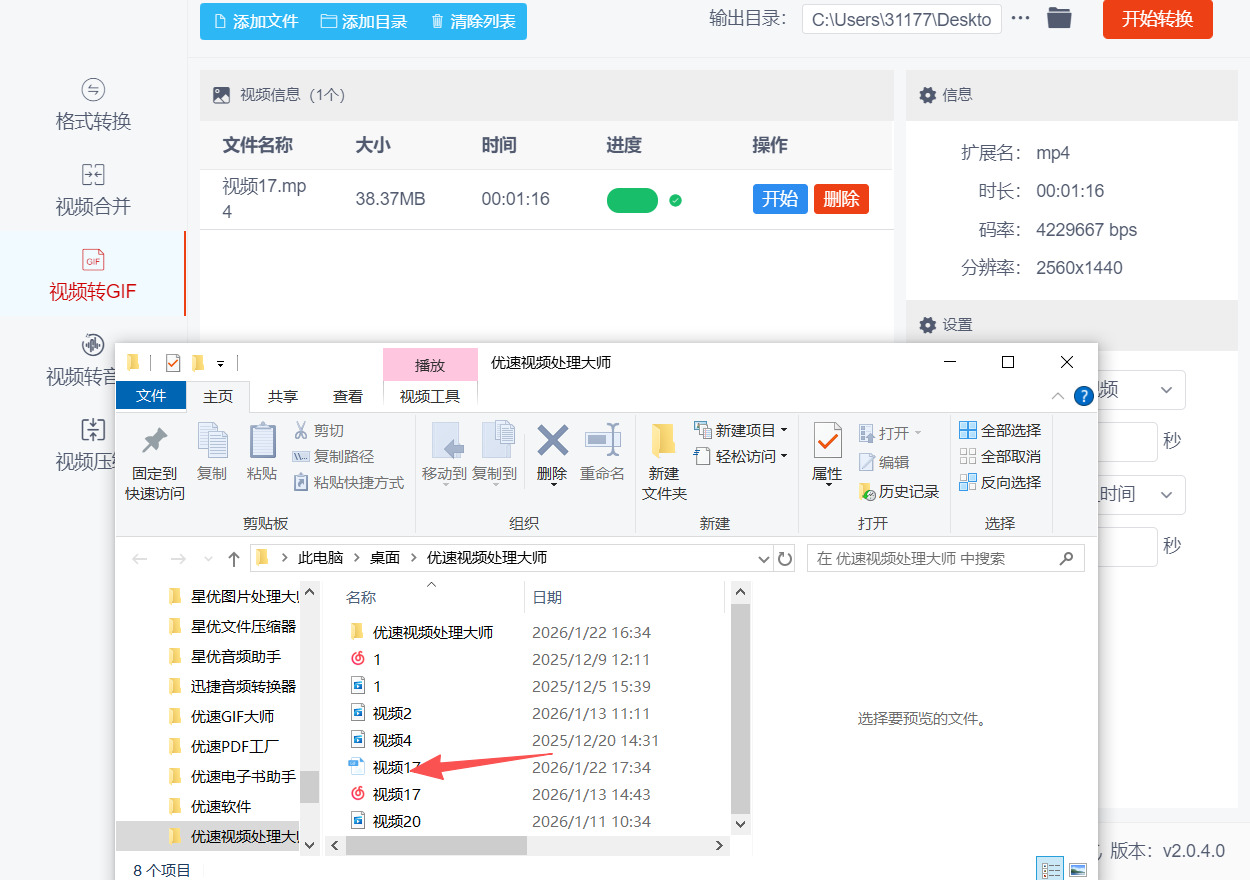Click the 开始转换 button
1250x880 pixels.
pyautogui.click(x=1157, y=19)
